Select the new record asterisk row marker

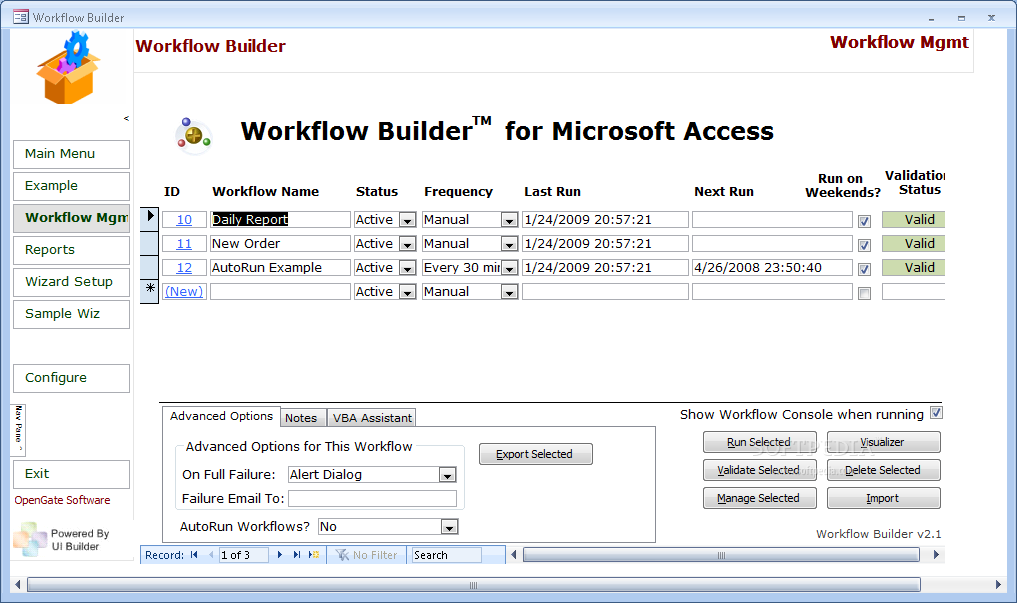[x=150, y=291]
